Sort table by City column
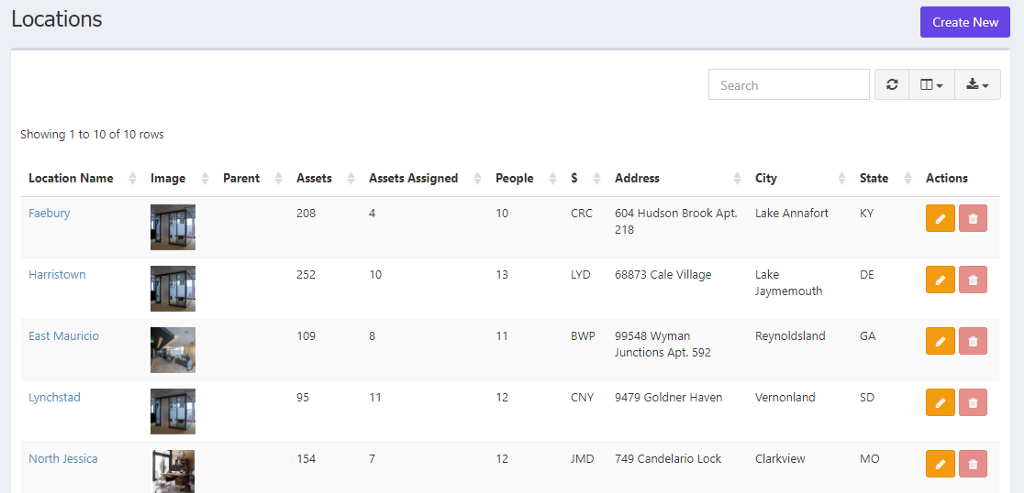 [x=766, y=178]
